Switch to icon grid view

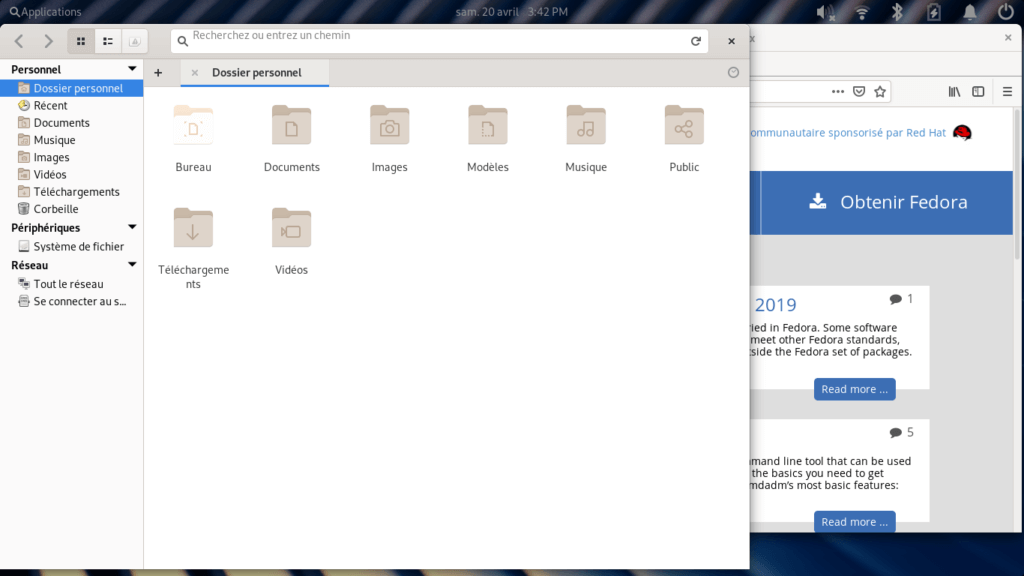(x=81, y=41)
